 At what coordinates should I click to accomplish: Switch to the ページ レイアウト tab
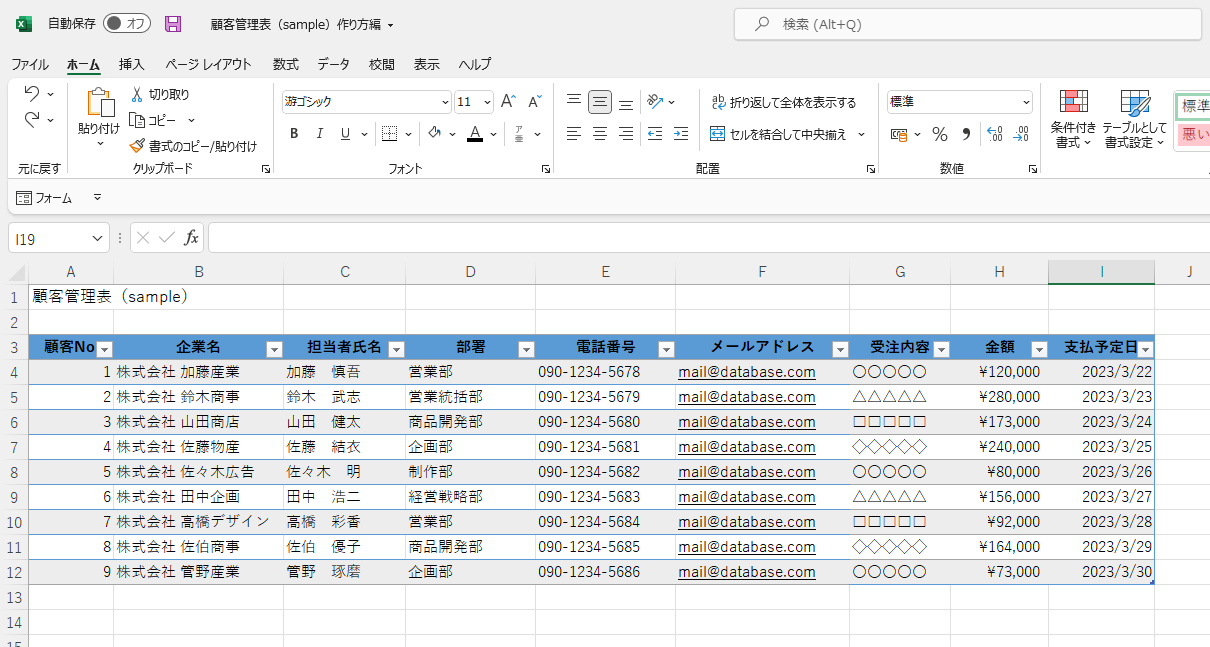pyautogui.click(x=209, y=64)
